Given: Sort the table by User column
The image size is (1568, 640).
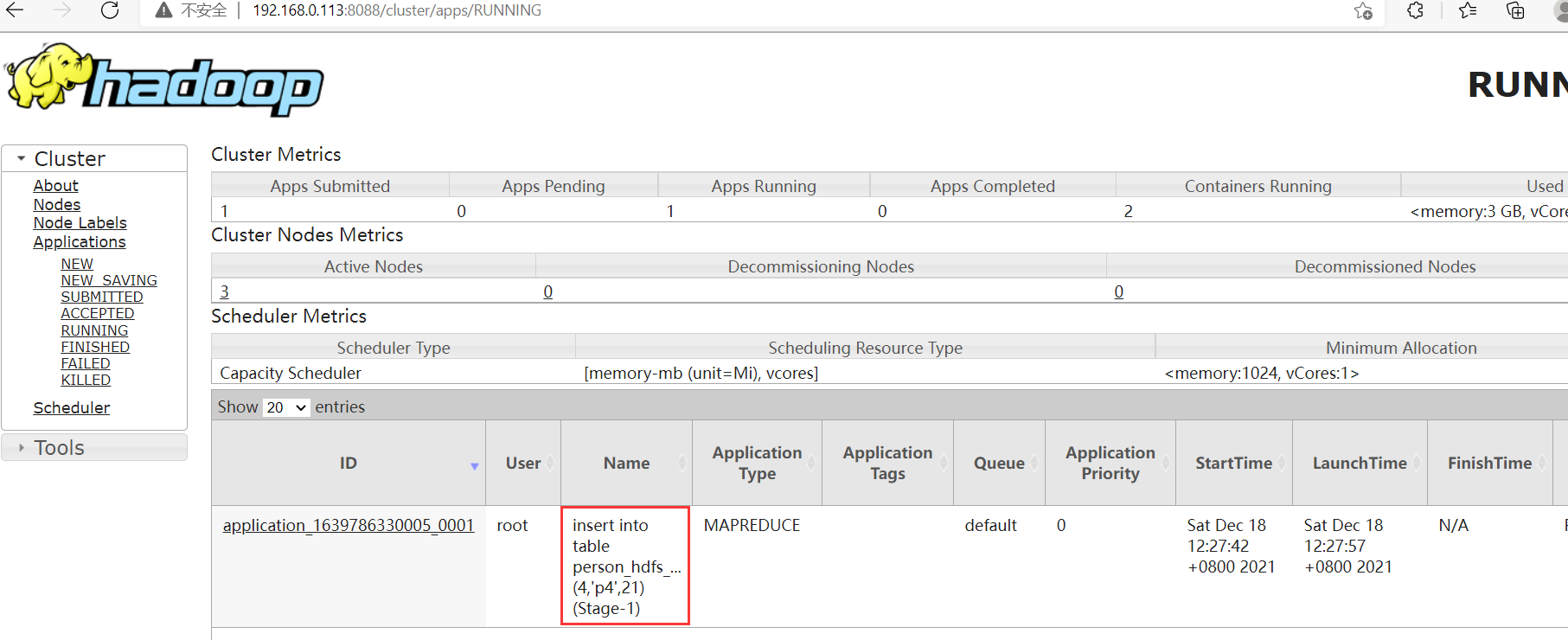Looking at the screenshot, I should (523, 464).
